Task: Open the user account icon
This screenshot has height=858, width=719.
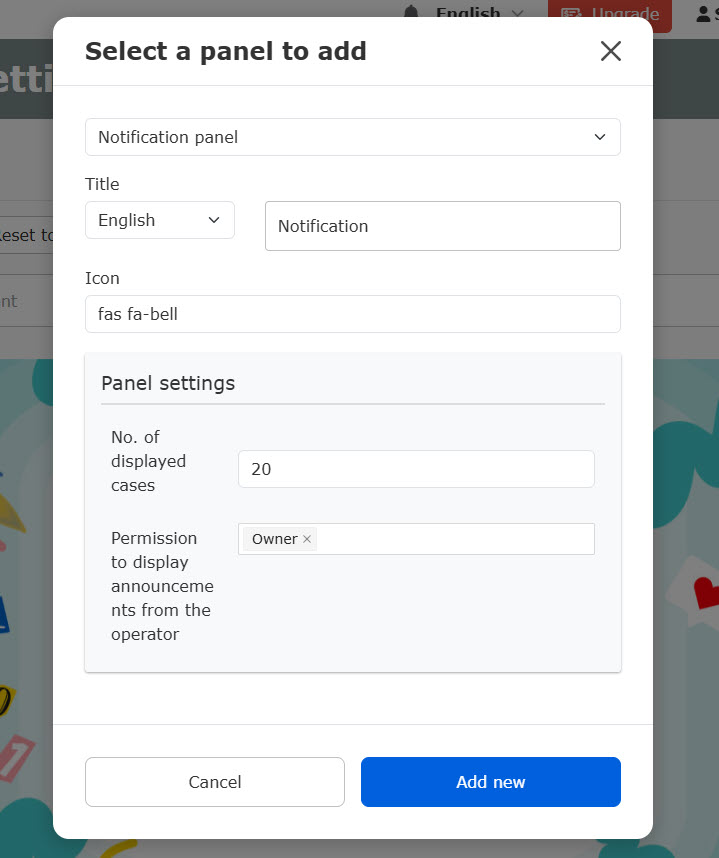Action: tap(703, 13)
